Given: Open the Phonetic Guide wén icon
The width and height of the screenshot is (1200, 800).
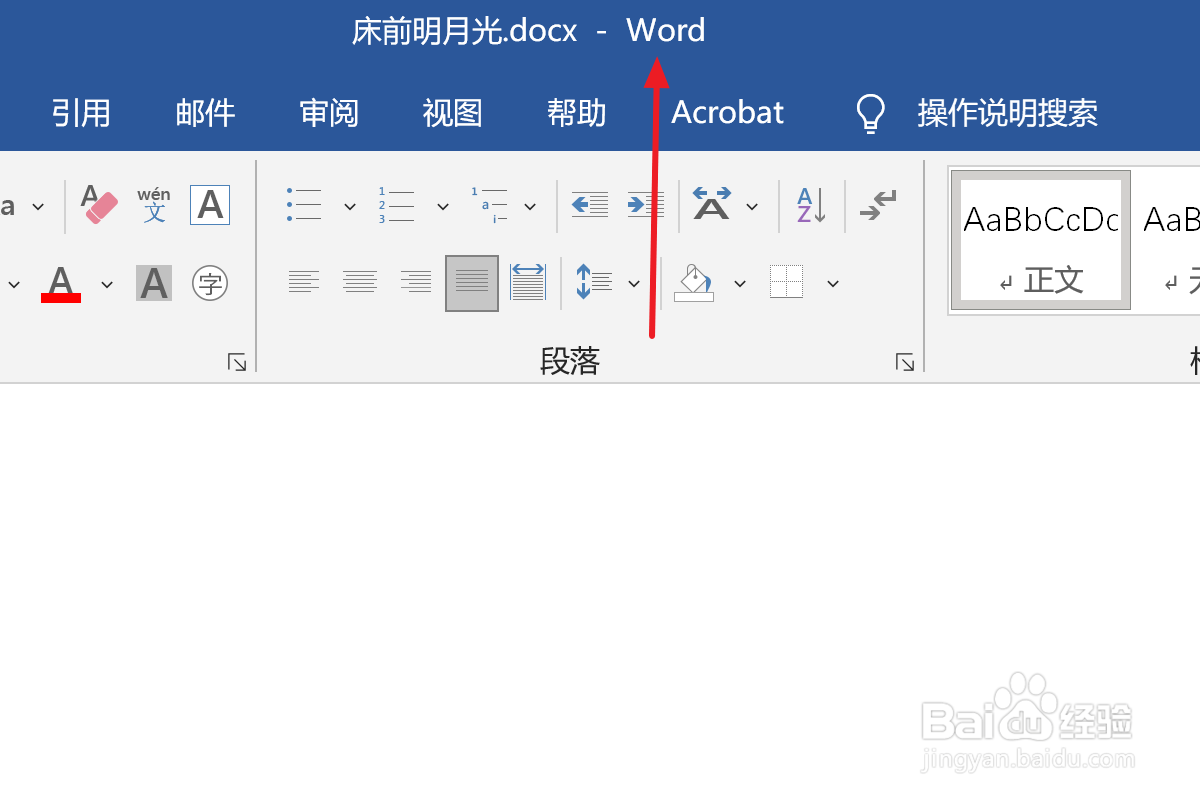Looking at the screenshot, I should 154,204.
